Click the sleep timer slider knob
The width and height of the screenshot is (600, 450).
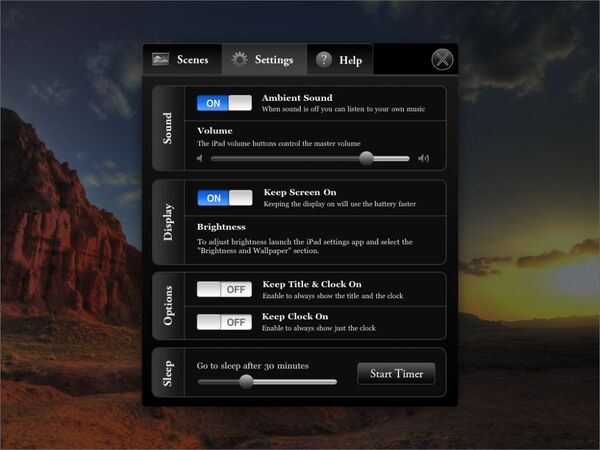[x=246, y=382]
